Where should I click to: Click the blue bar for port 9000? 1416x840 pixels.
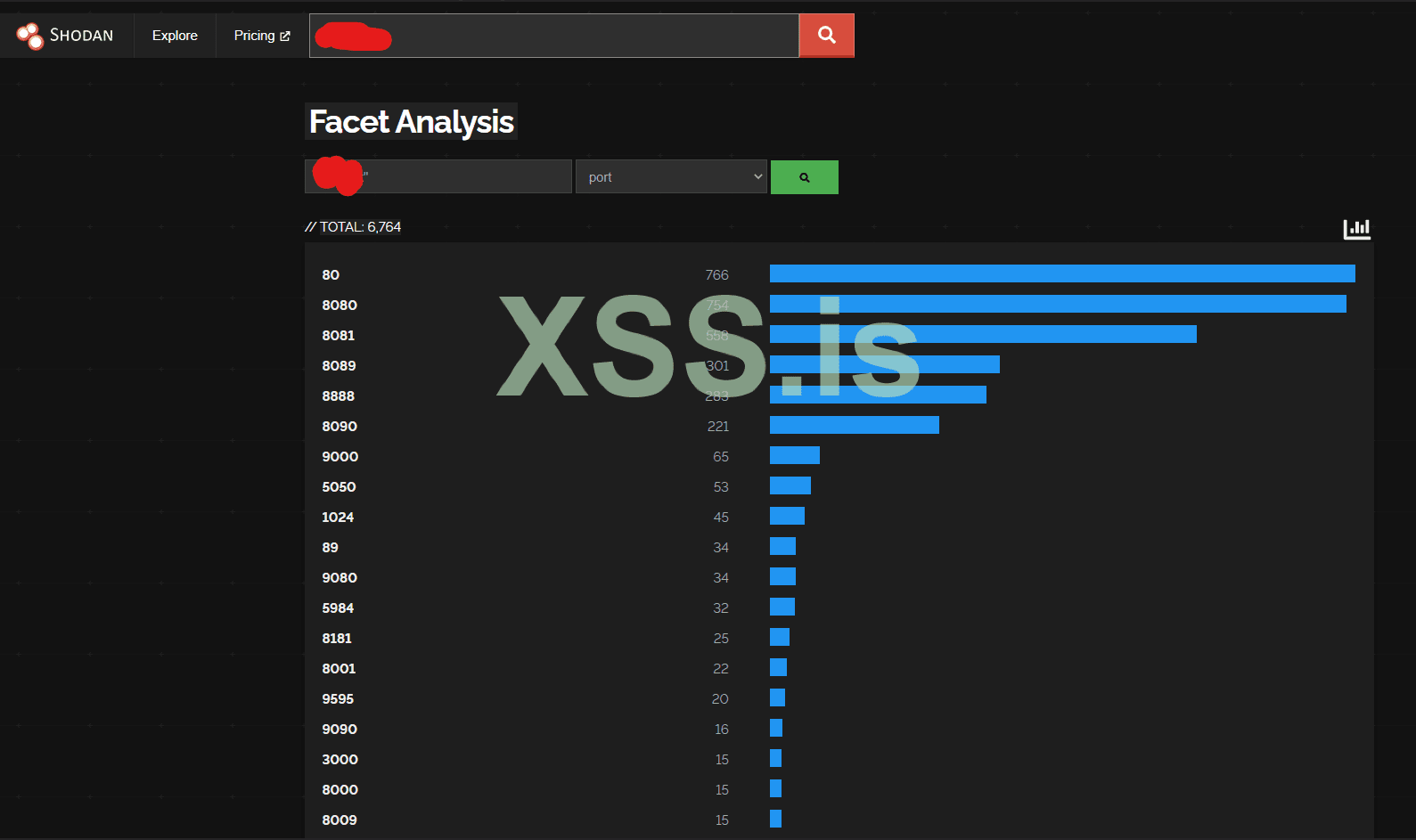pyautogui.click(x=795, y=455)
